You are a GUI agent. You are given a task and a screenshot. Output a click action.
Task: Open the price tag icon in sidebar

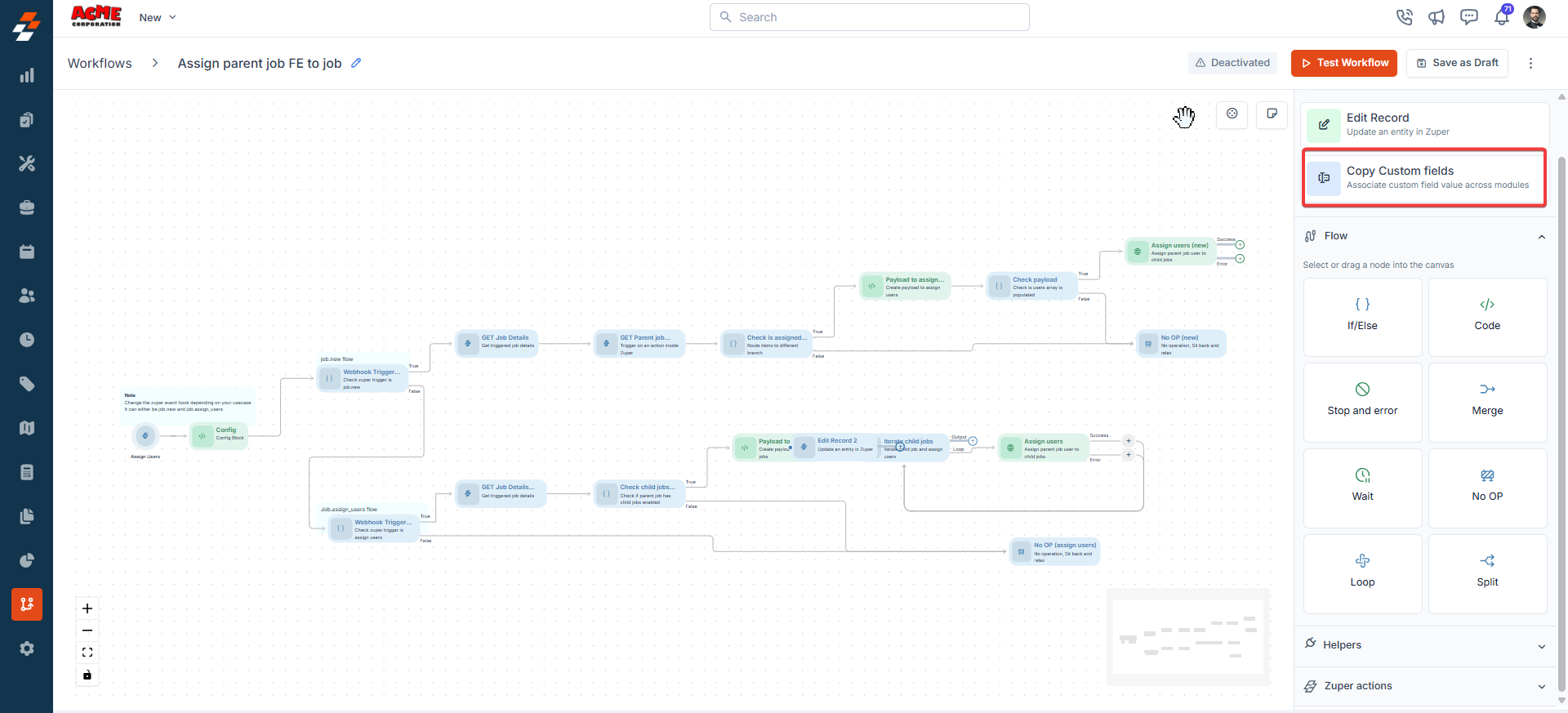pyautogui.click(x=27, y=384)
